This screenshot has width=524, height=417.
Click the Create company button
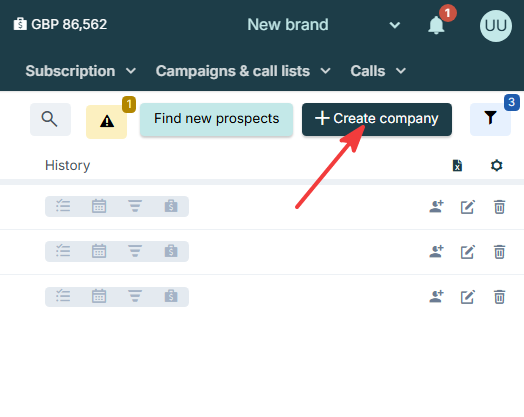(377, 119)
